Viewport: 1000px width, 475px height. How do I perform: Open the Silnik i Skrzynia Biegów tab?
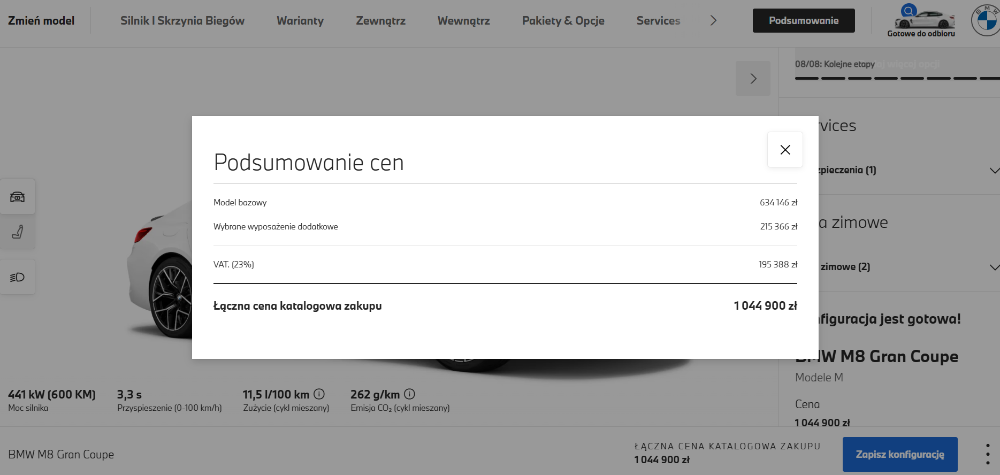click(x=182, y=20)
